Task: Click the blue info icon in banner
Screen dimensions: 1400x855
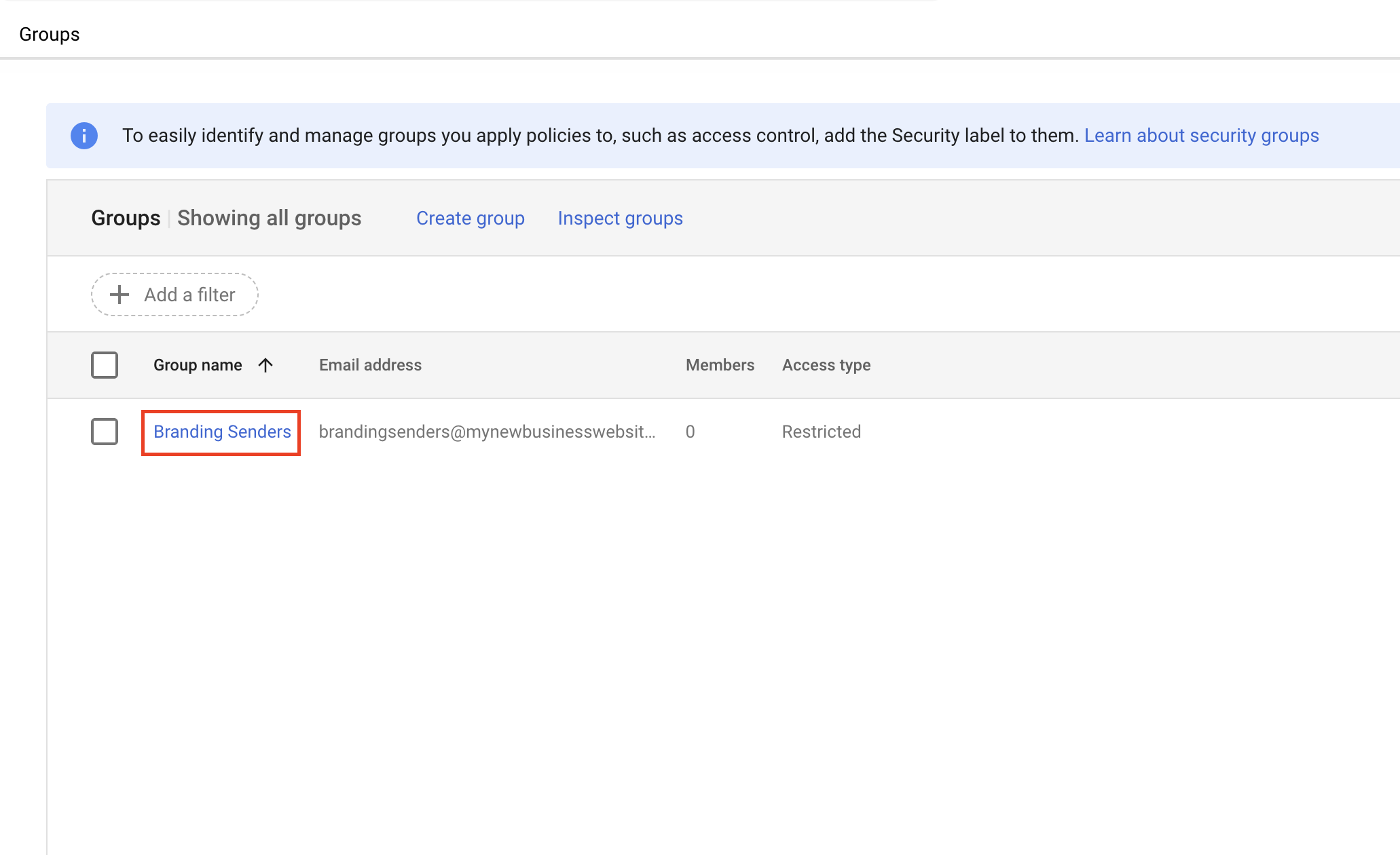Action: 84,136
